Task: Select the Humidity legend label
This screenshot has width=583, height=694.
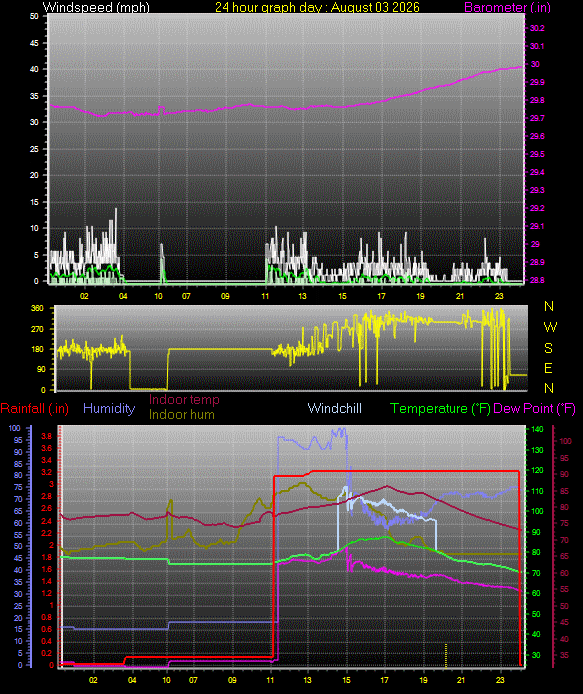Action: tap(109, 409)
